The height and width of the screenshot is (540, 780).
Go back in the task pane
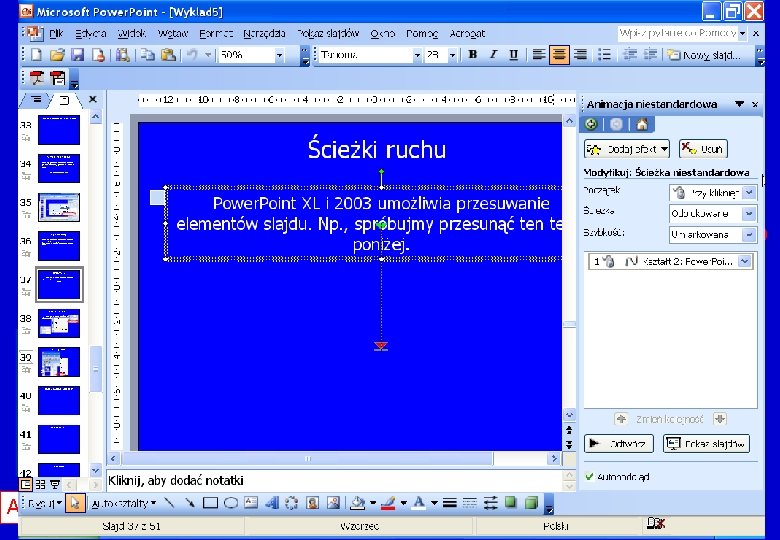pyautogui.click(x=591, y=124)
